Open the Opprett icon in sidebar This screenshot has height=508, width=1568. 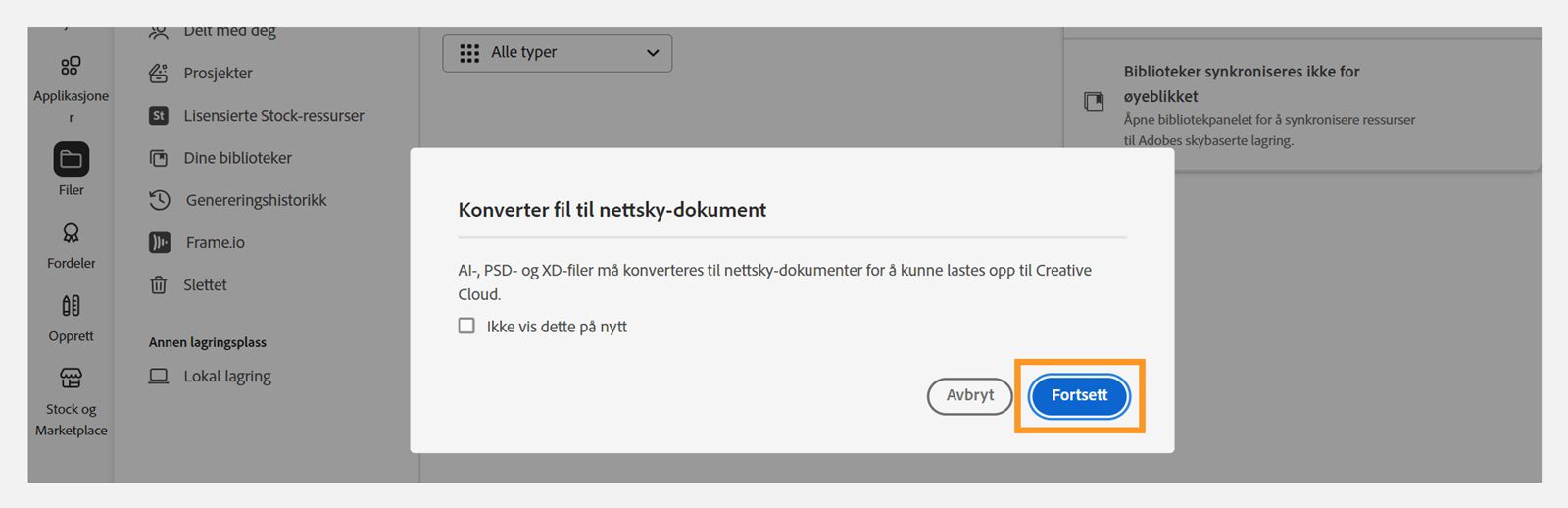[x=71, y=305]
